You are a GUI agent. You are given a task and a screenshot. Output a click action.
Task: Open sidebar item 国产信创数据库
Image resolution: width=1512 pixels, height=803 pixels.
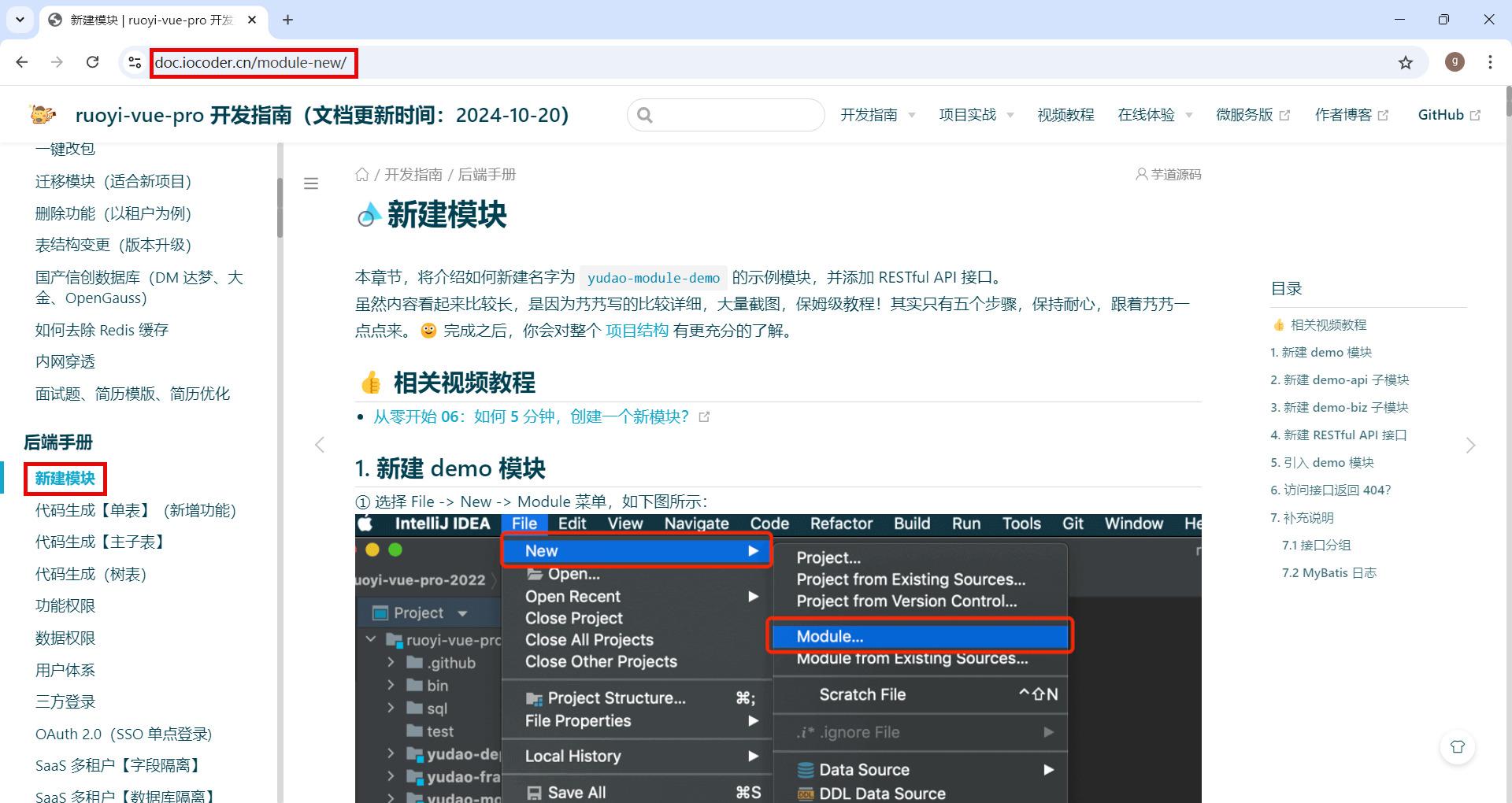tap(139, 287)
